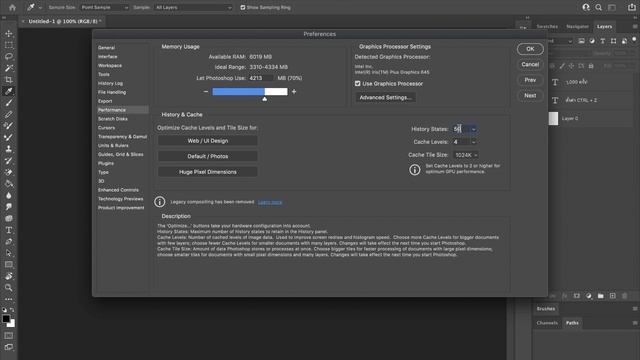
Task: Click the Next preferences button
Action: [x=530, y=96]
